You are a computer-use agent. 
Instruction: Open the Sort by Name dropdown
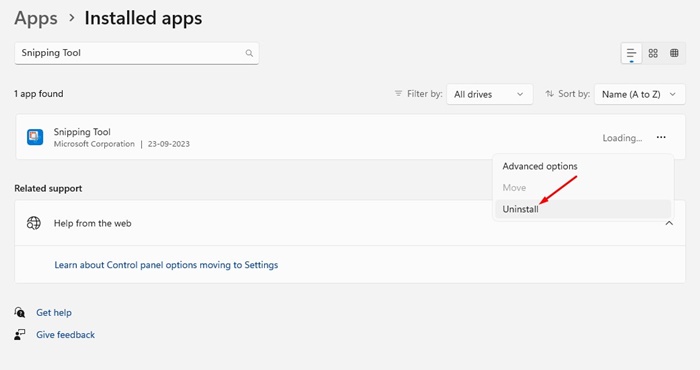pos(639,94)
